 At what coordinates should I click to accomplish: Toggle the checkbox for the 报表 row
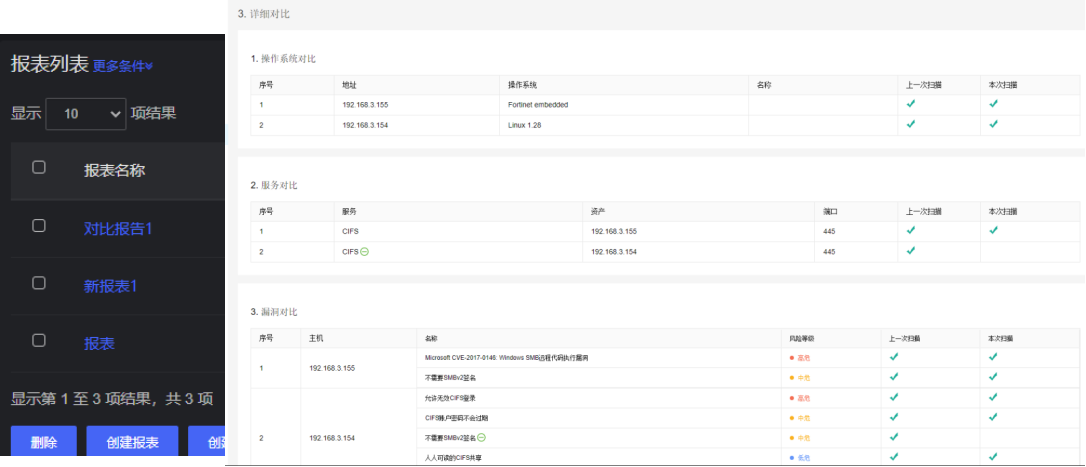[39, 341]
